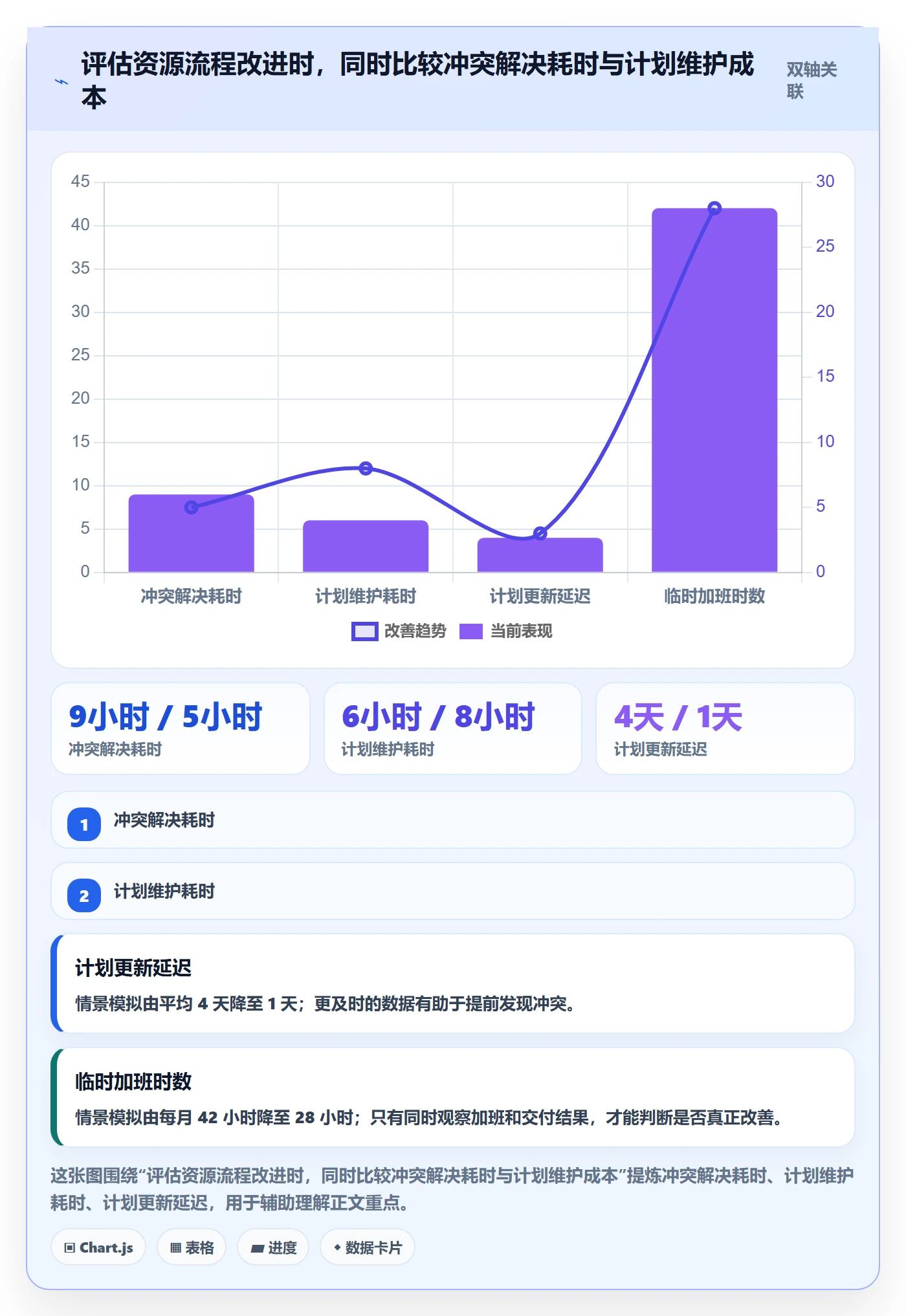Click the 进度 tag
Viewport: 906px width, 1316px height.
[x=273, y=1247]
